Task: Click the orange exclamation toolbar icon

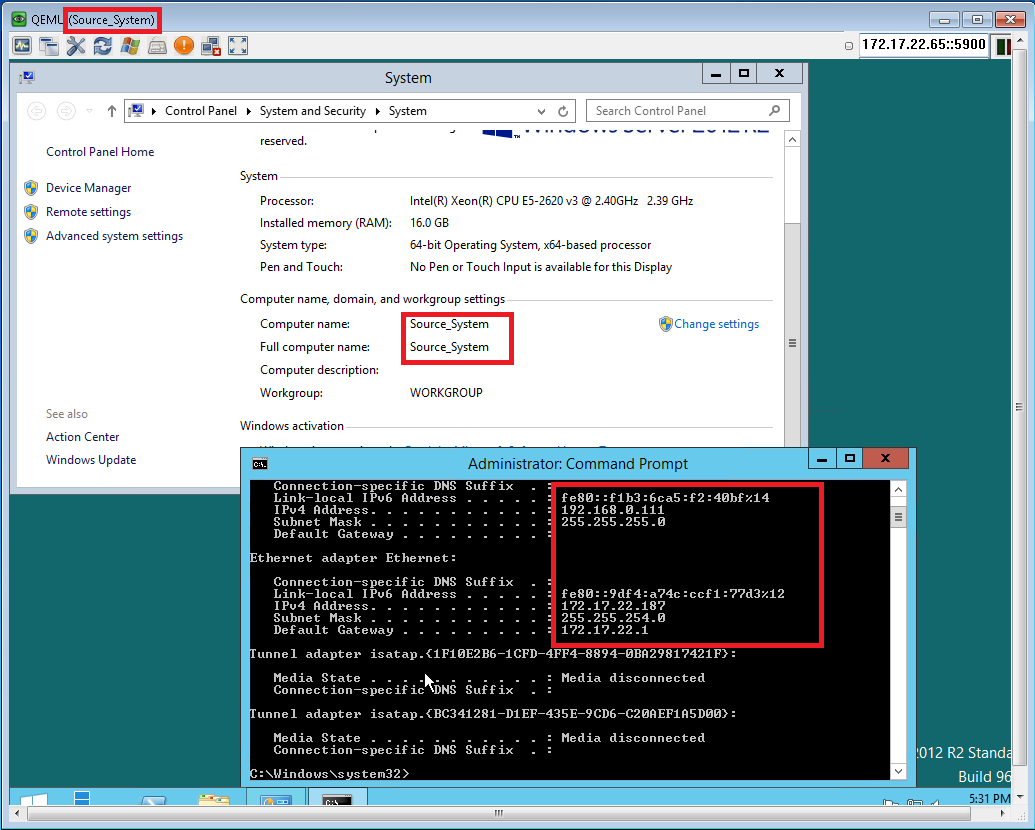Action: click(183, 46)
